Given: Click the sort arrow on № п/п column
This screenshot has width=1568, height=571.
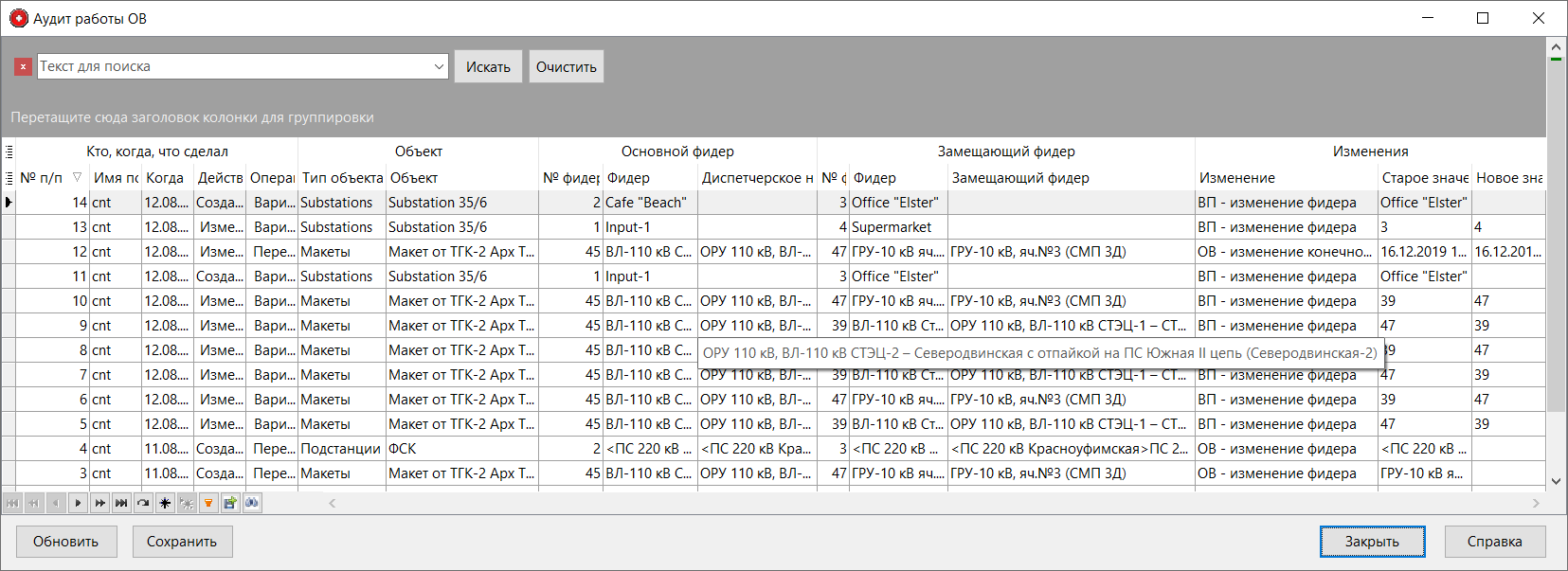Looking at the screenshot, I should [x=77, y=177].
